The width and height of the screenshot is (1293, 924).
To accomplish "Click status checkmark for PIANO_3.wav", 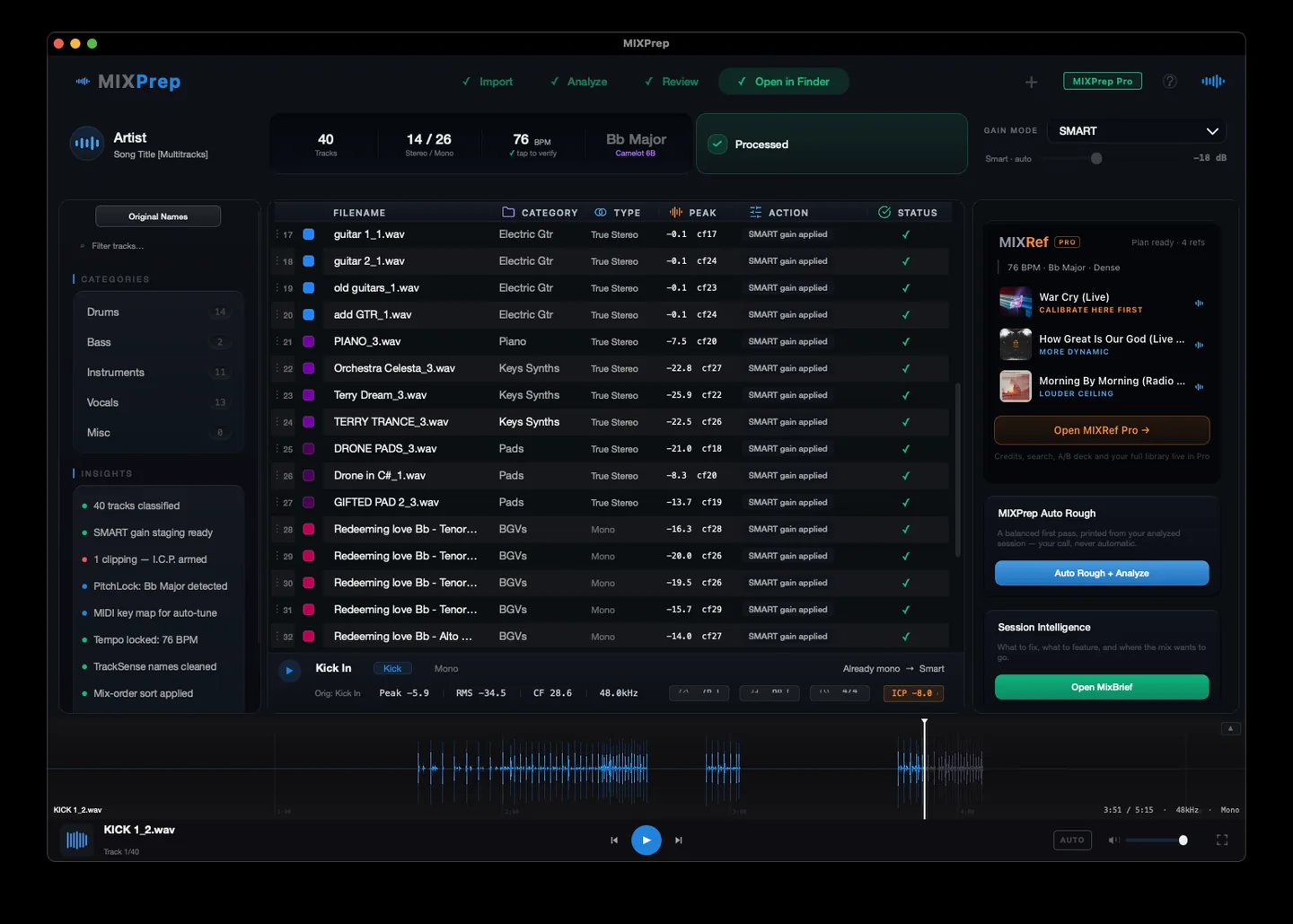I will (906, 342).
